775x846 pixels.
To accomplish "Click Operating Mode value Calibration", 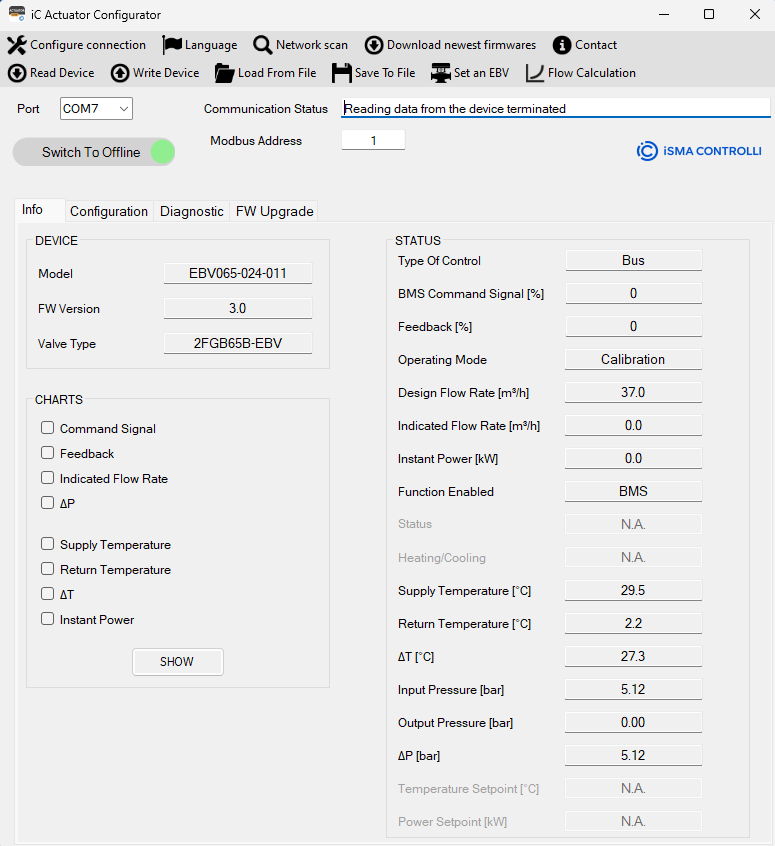I will [x=634, y=359].
